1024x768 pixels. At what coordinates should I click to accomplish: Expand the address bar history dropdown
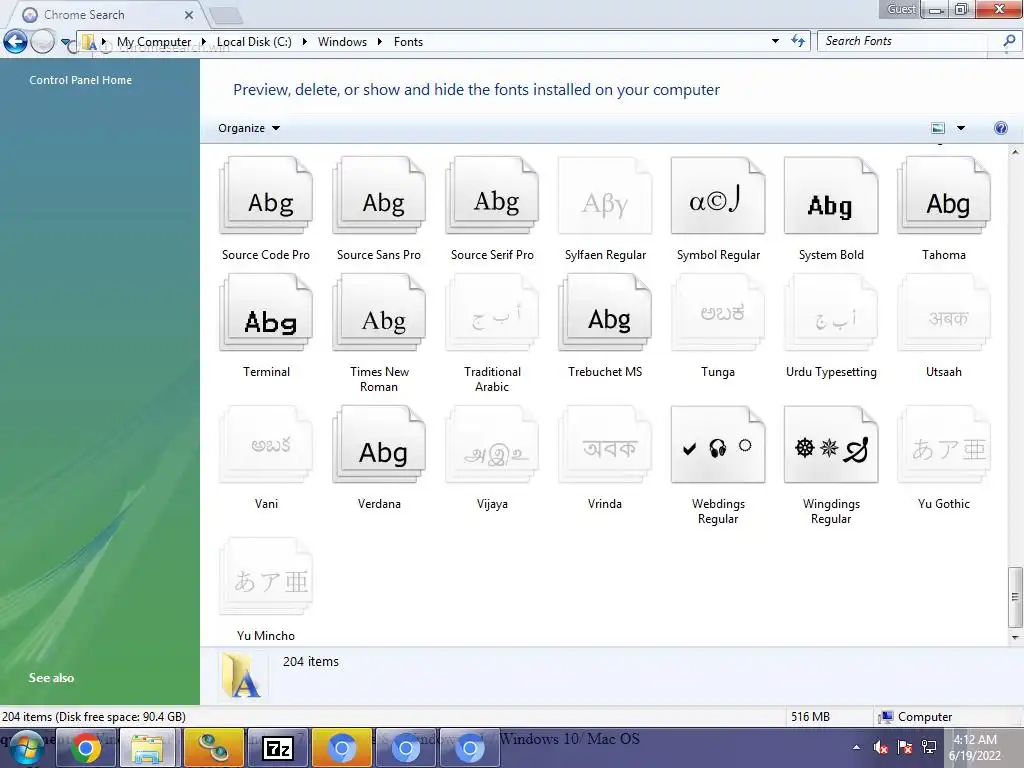point(775,41)
